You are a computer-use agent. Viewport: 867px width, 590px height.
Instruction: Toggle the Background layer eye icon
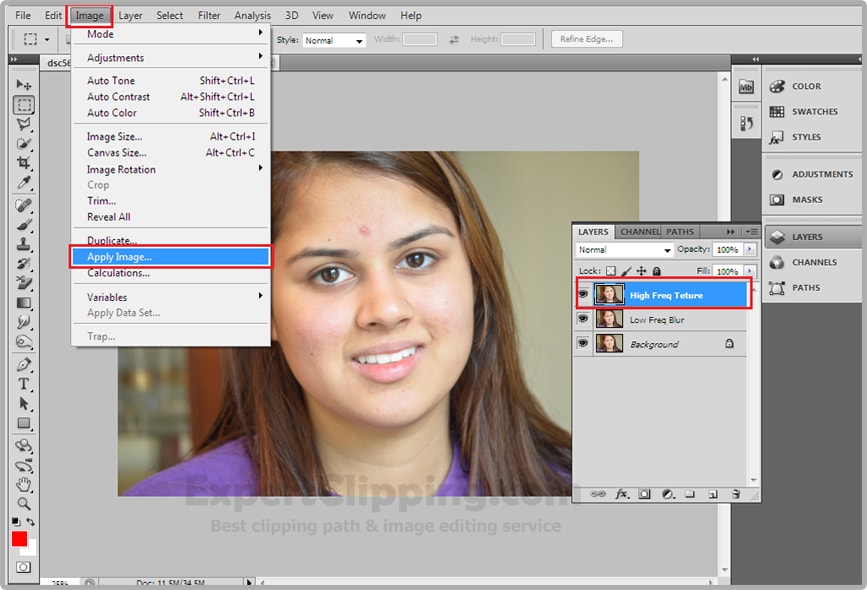point(583,343)
